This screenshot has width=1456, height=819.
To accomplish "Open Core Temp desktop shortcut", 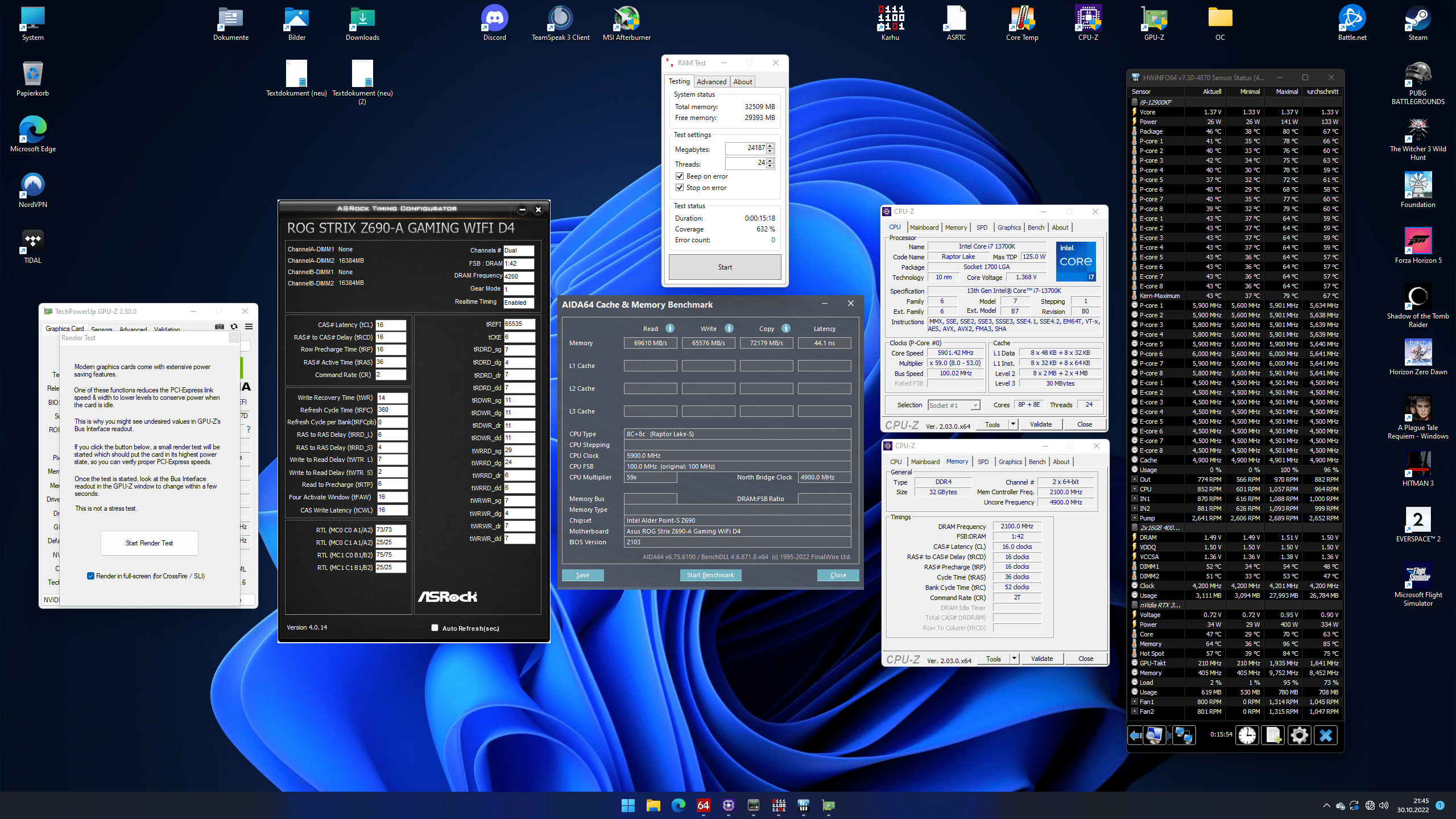I will coord(1022,23).
